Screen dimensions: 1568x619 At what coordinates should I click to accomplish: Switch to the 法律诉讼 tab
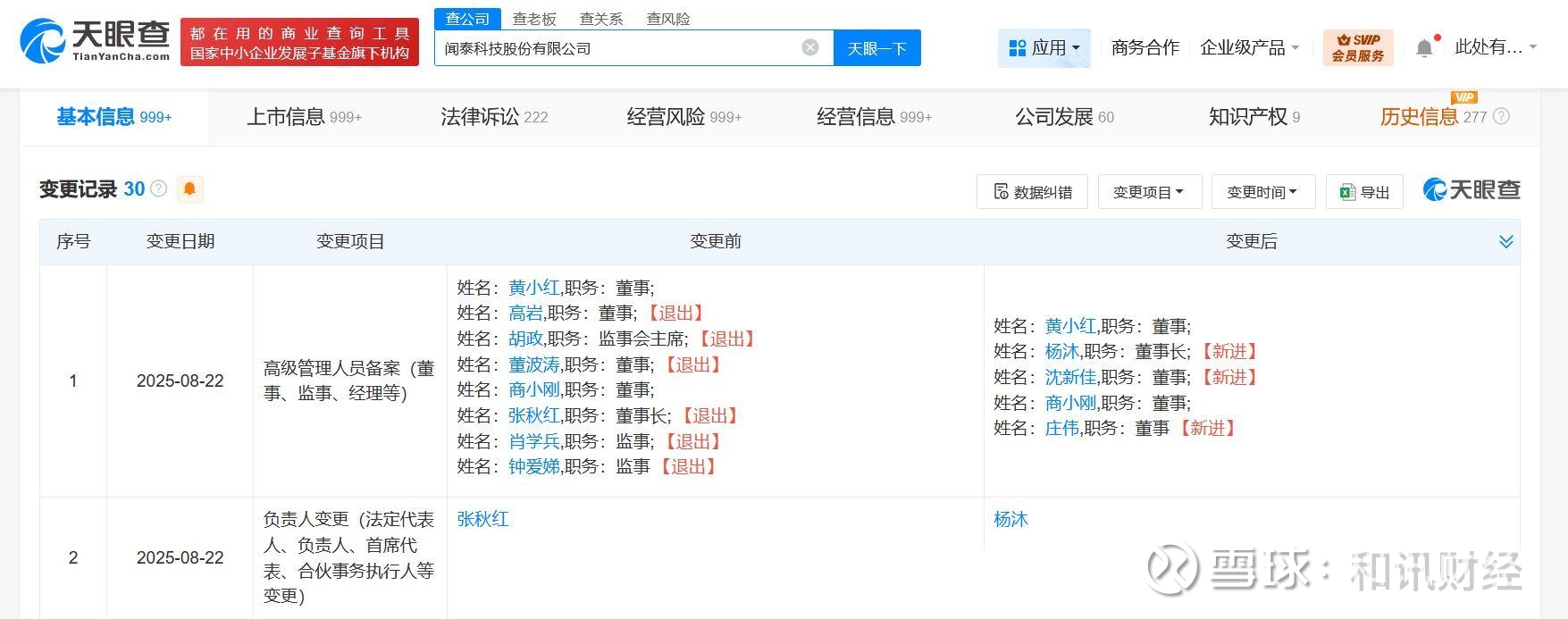(494, 117)
